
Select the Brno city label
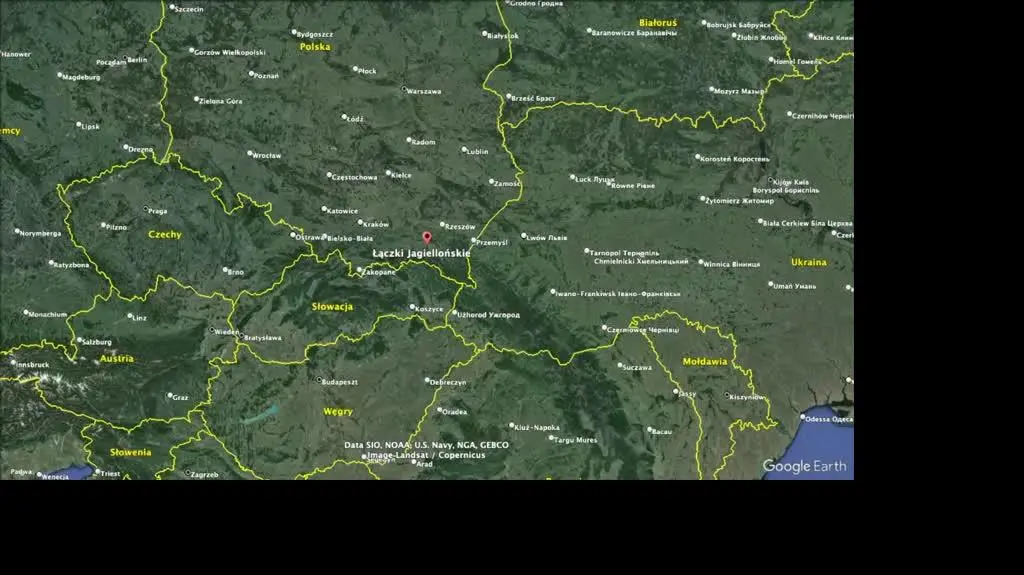point(236,272)
